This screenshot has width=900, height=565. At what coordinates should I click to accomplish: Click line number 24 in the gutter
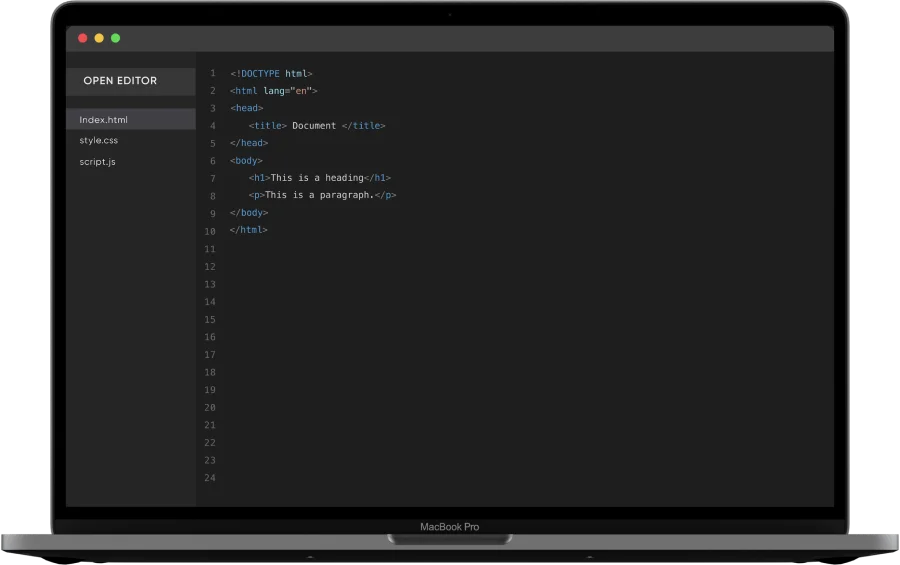click(210, 478)
